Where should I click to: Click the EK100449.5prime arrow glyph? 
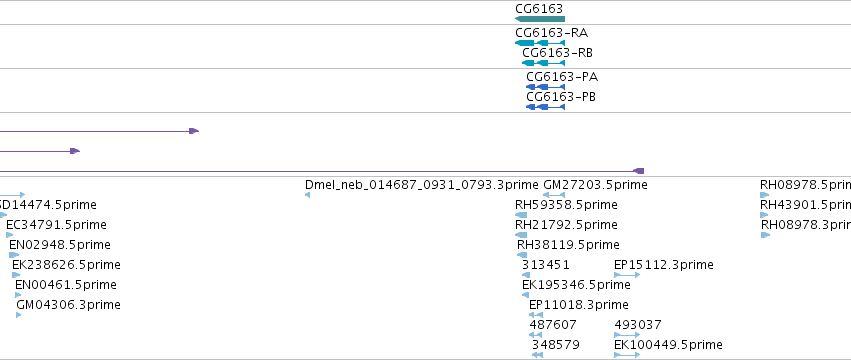627,355
